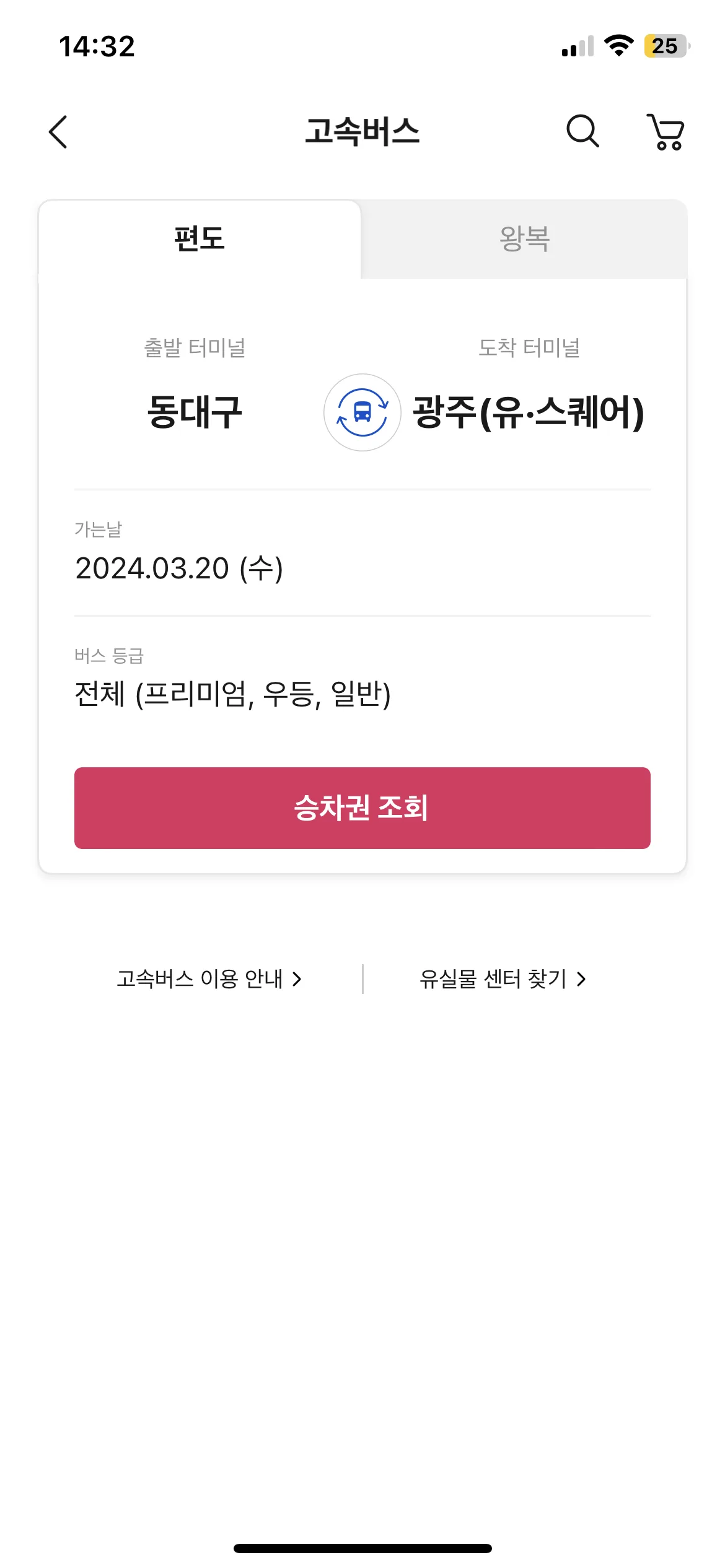Open the 가는날 date picker 2024.03.20
This screenshot has width=725, height=1568.
(x=362, y=553)
